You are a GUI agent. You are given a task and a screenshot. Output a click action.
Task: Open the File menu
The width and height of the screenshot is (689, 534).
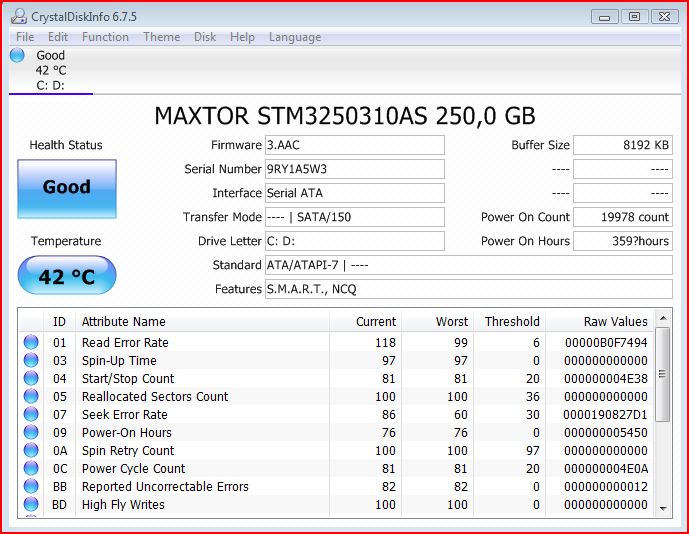[25, 37]
